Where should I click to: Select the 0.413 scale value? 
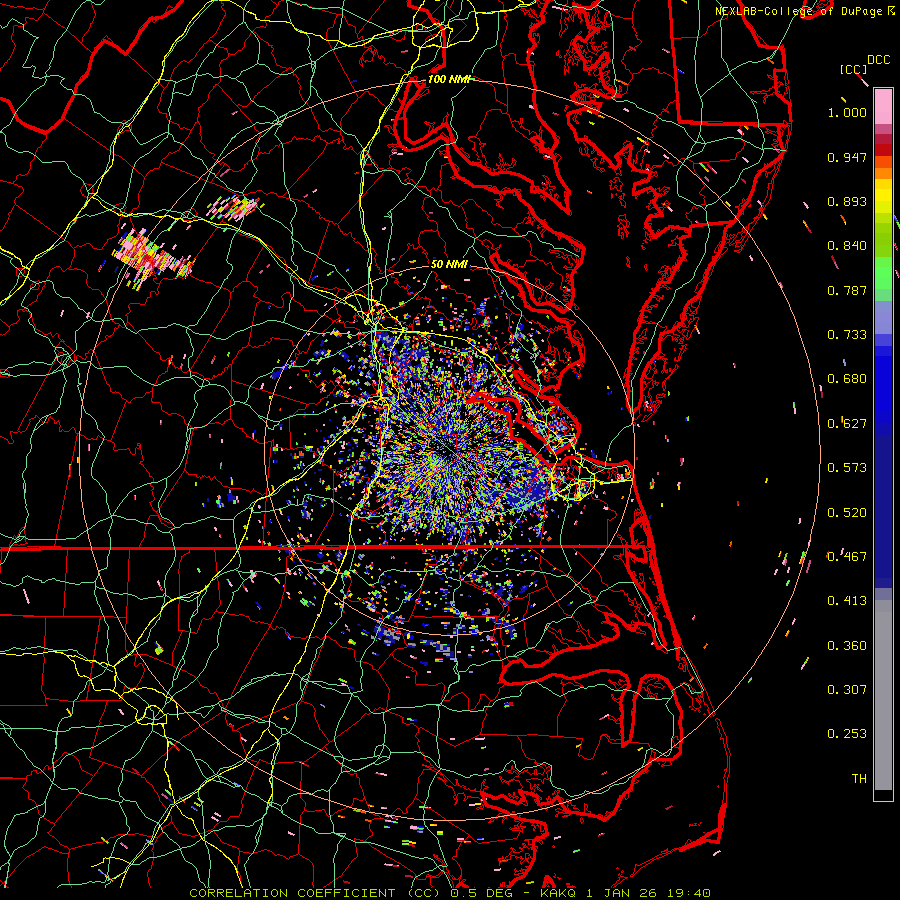point(847,601)
